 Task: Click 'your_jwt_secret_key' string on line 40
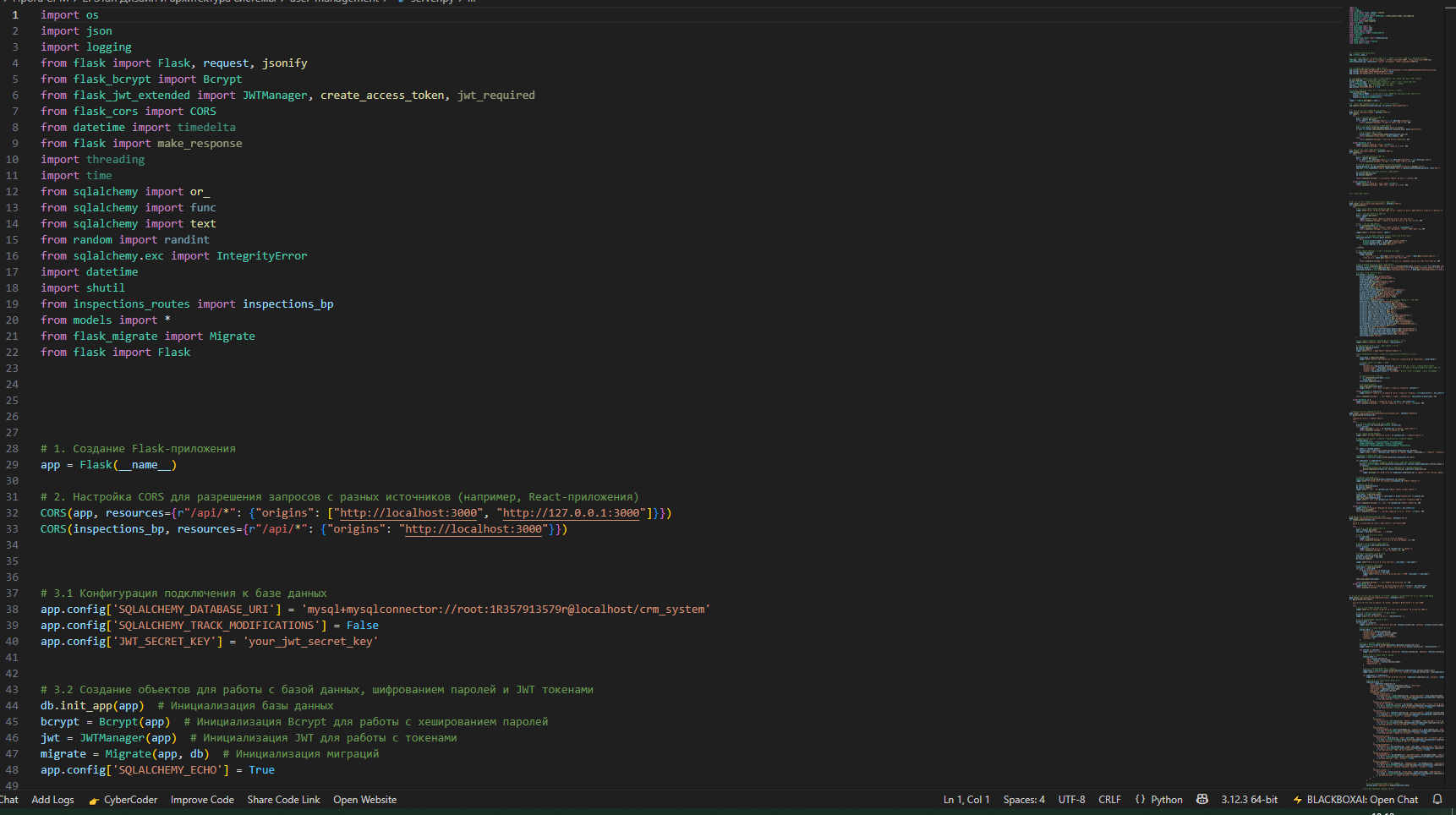(x=310, y=642)
